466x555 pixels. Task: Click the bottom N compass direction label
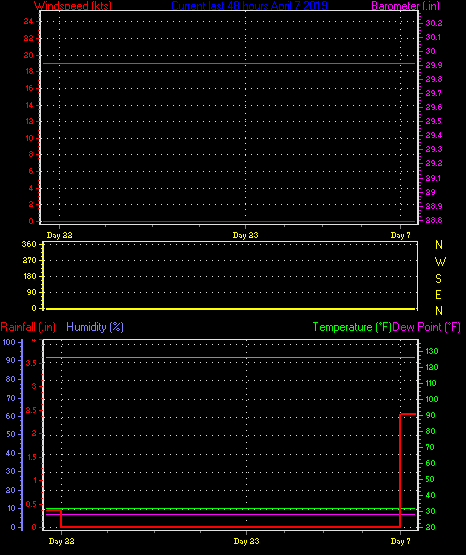(439, 310)
